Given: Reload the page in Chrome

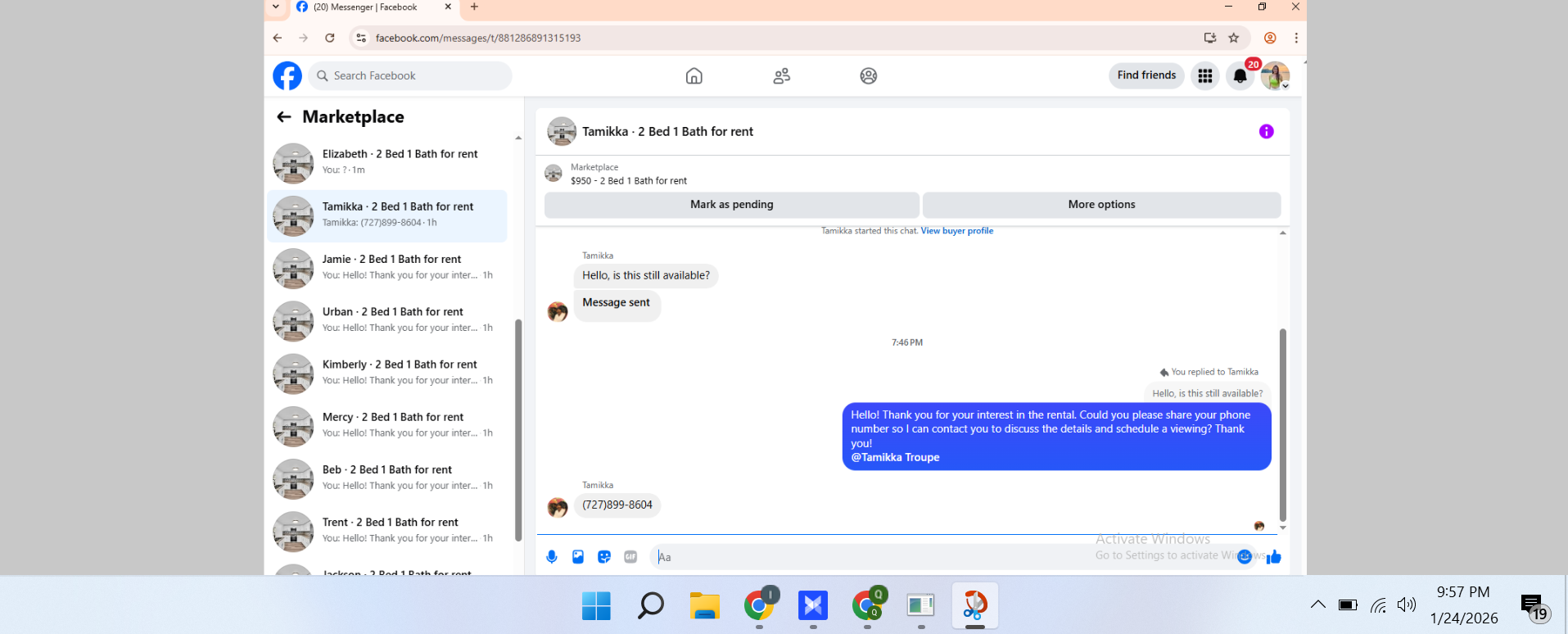Looking at the screenshot, I should click(x=329, y=38).
